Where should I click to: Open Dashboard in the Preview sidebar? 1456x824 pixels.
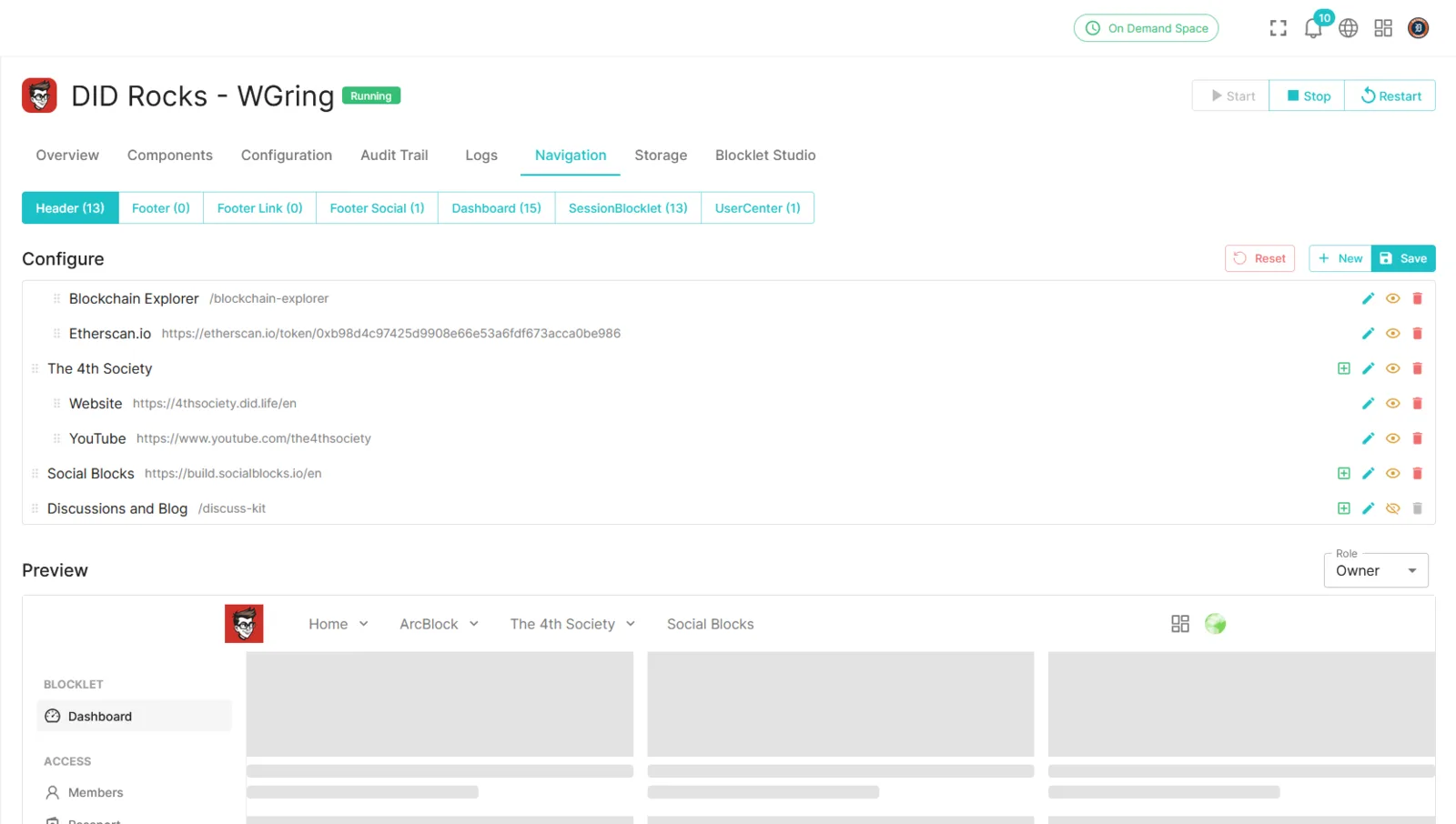click(x=134, y=716)
